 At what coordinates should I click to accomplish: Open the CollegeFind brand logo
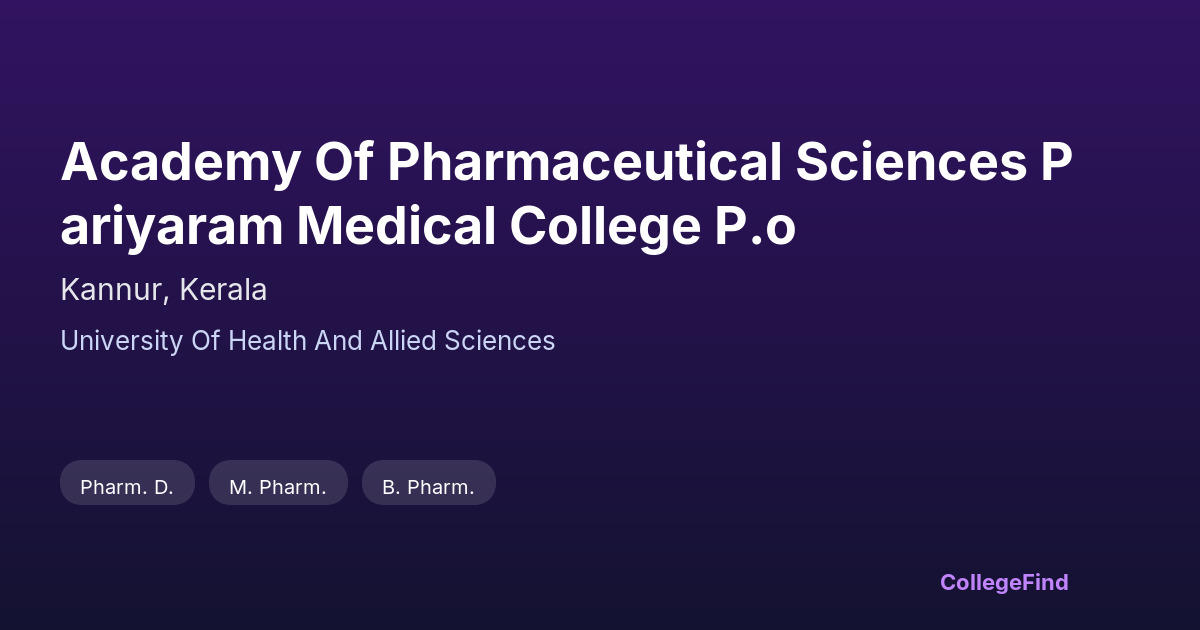click(x=1003, y=582)
